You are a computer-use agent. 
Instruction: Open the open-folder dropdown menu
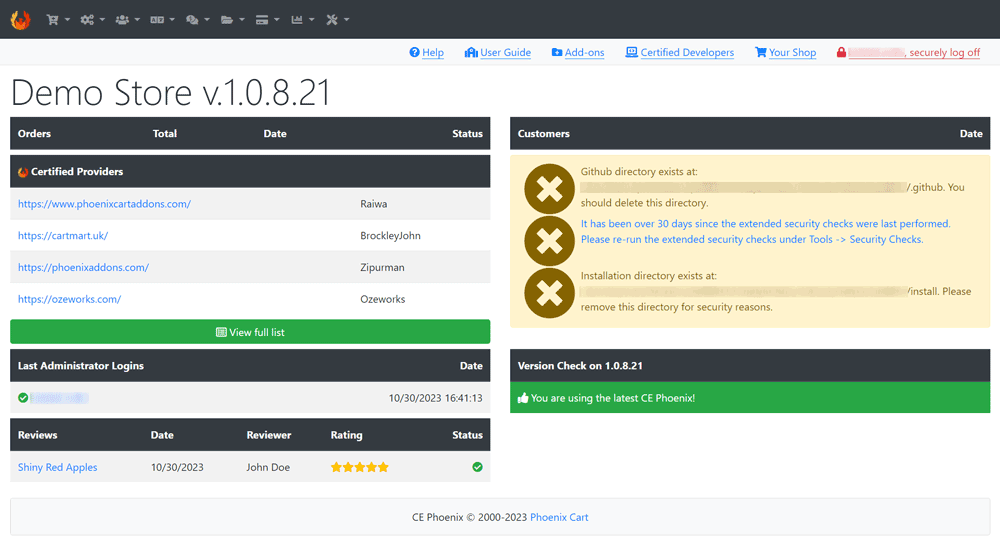[232, 20]
